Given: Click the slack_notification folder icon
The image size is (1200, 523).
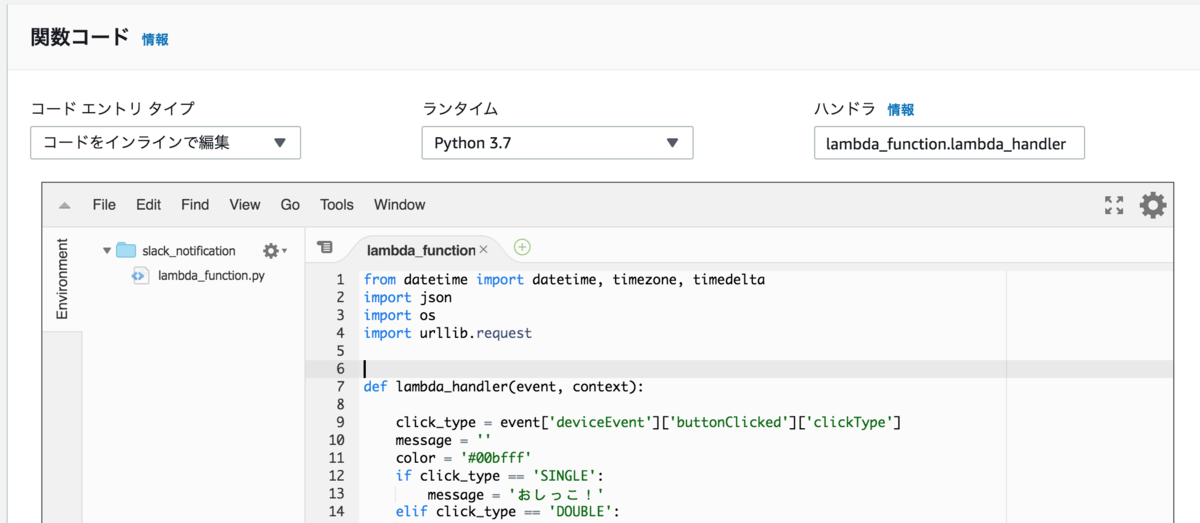Looking at the screenshot, I should (125, 250).
